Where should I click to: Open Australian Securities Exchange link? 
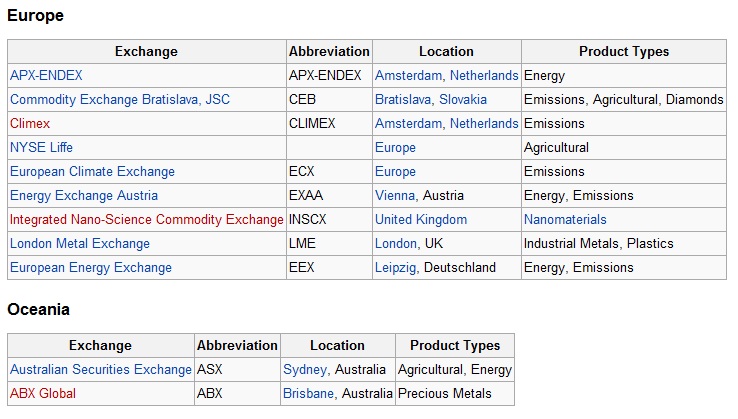pos(101,369)
